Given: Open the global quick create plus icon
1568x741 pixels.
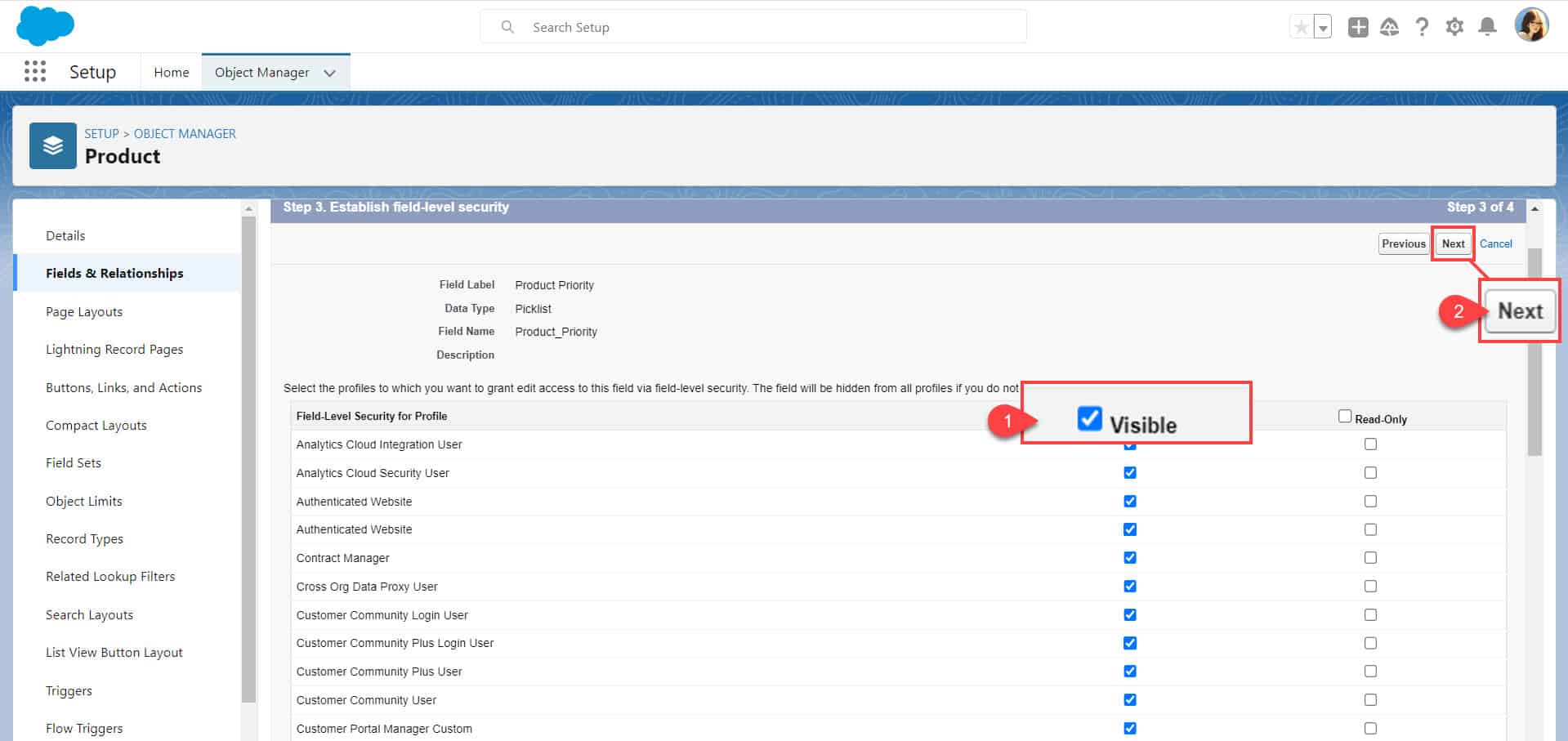Looking at the screenshot, I should [1357, 26].
